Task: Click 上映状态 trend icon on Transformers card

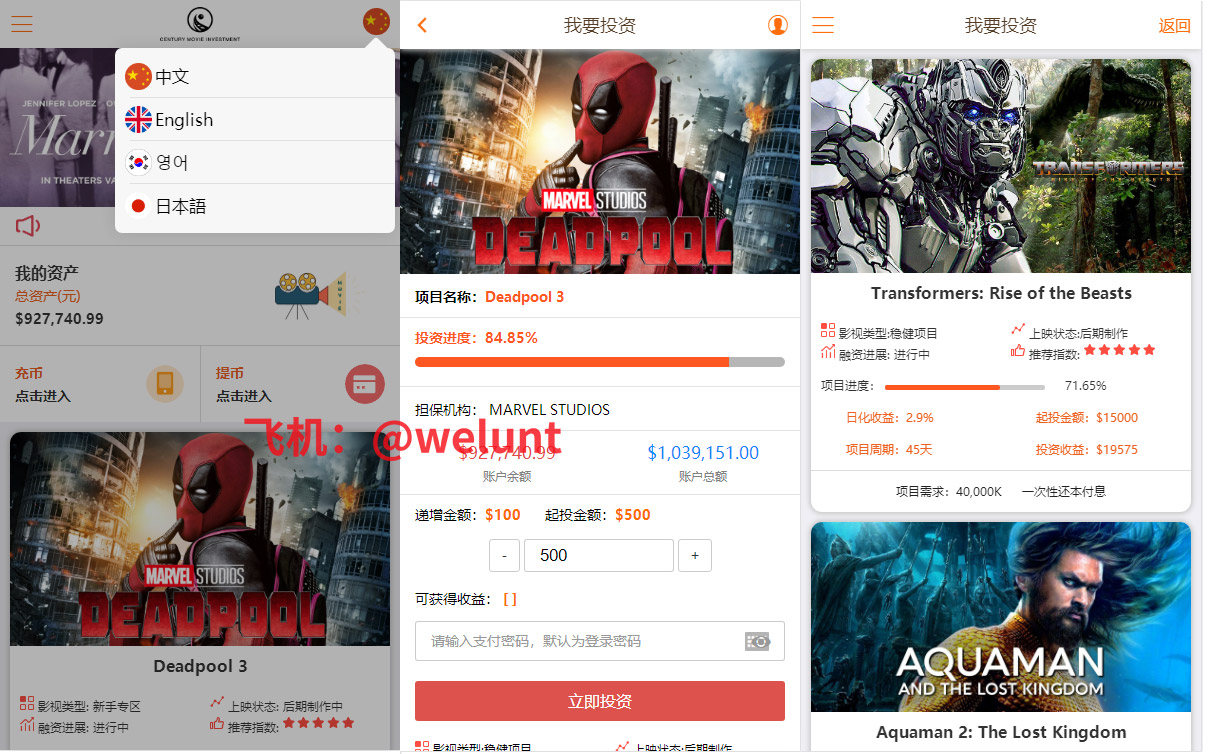Action: tap(1018, 330)
